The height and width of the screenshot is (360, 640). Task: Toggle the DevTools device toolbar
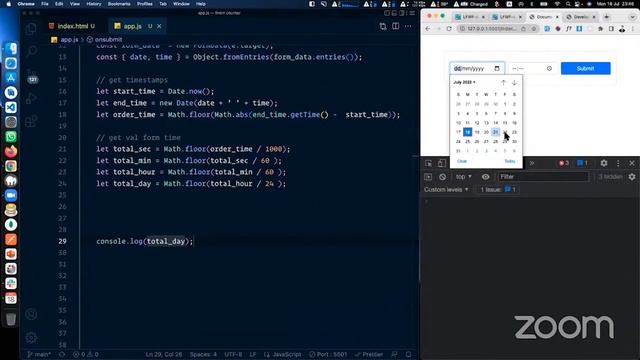442,163
